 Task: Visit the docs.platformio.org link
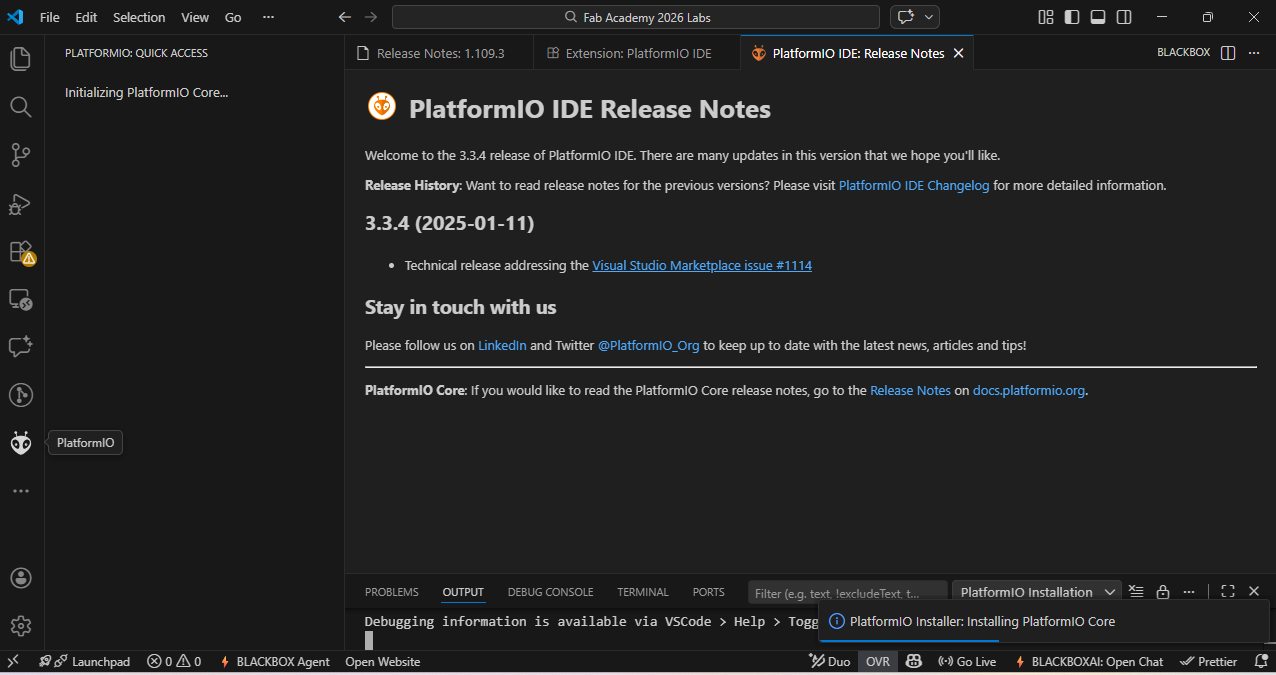pyautogui.click(x=1029, y=390)
